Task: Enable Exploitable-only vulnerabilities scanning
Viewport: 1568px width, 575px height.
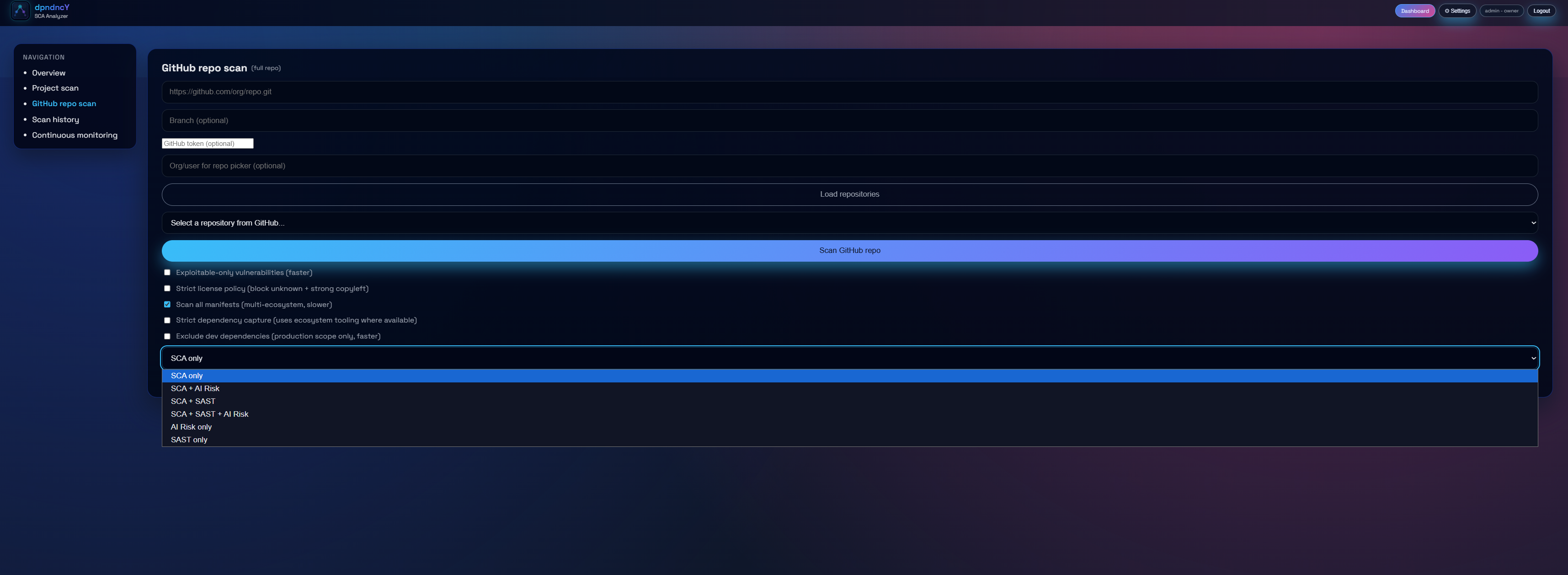Action: click(x=167, y=272)
